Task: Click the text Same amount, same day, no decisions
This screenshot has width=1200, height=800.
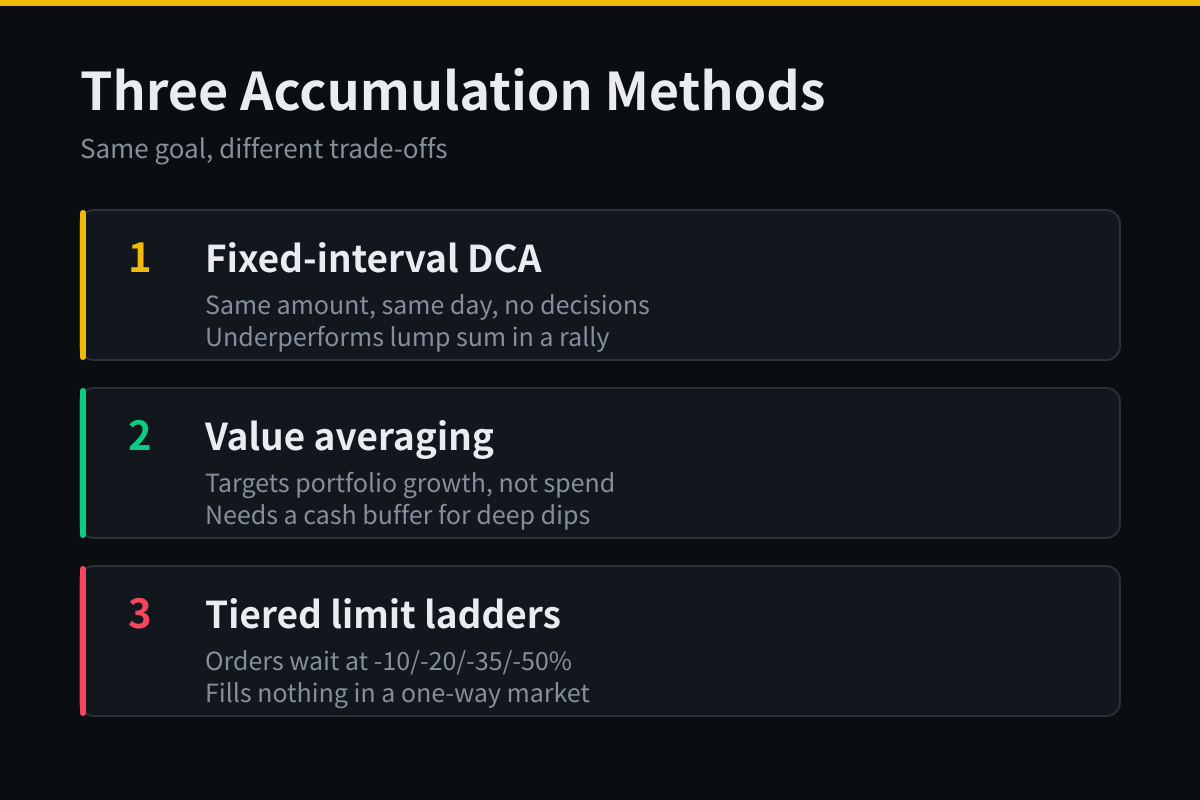Action: 427,305
